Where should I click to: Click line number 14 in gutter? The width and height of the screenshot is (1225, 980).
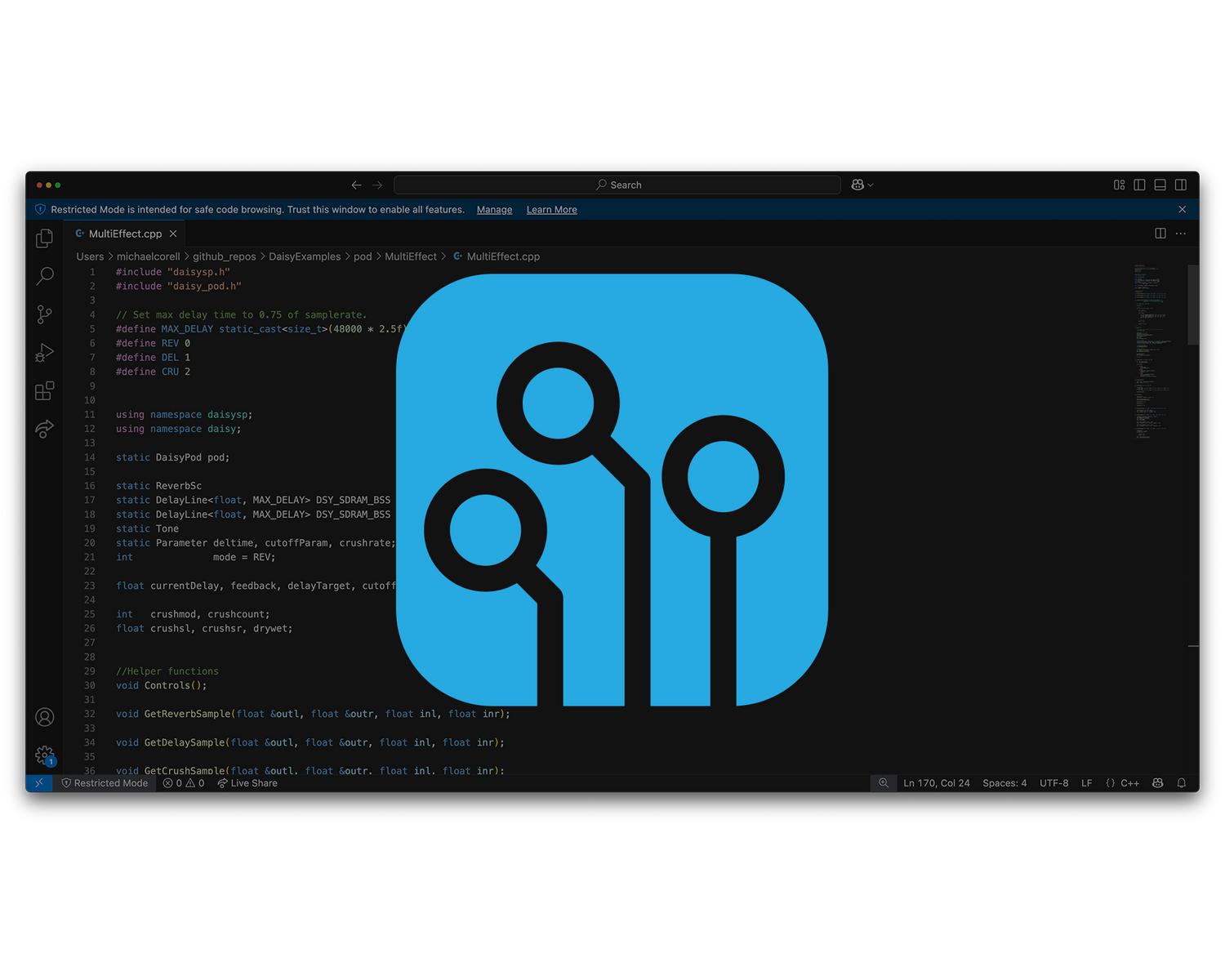(x=90, y=457)
